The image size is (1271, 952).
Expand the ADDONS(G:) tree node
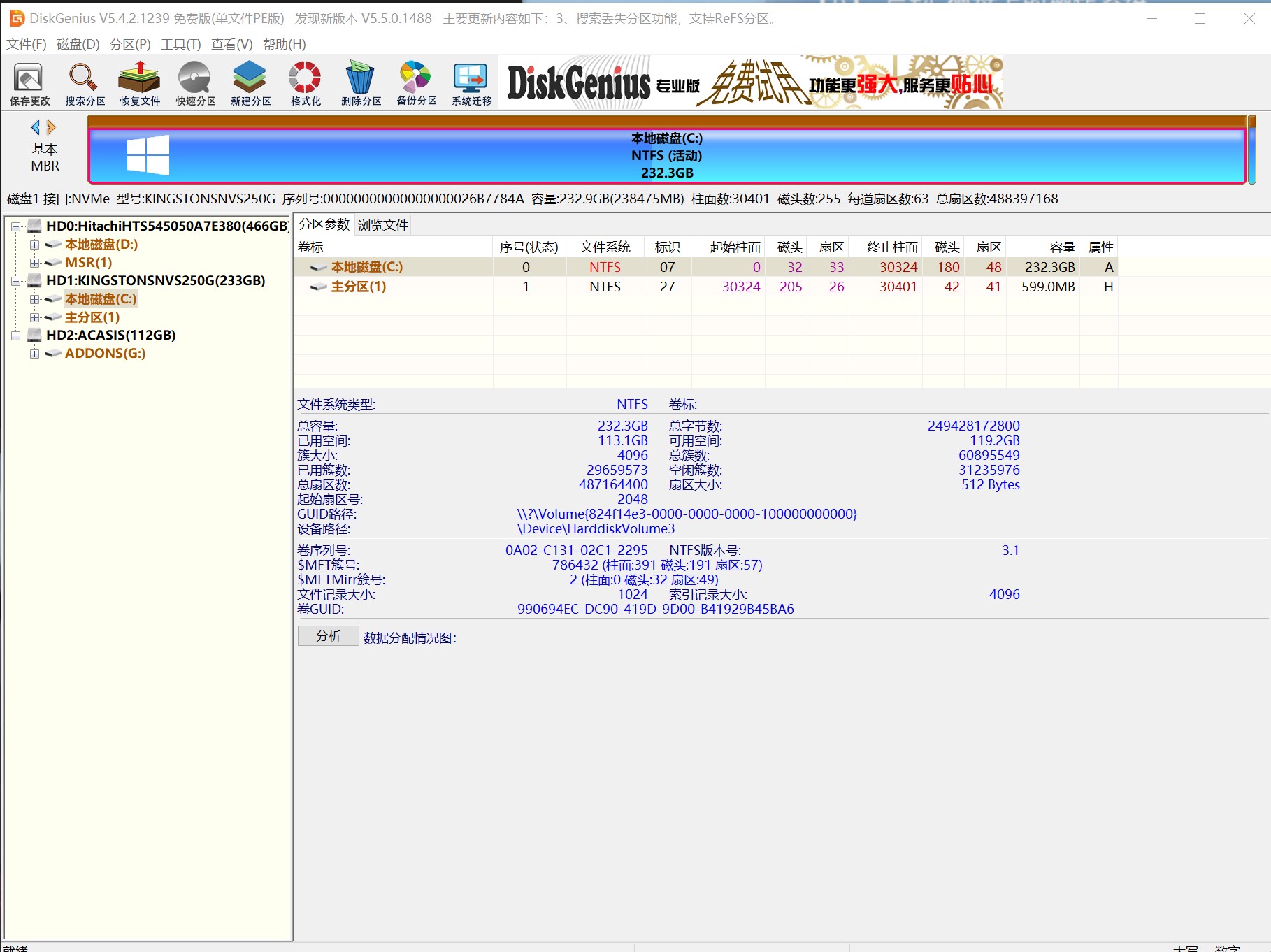(x=34, y=354)
